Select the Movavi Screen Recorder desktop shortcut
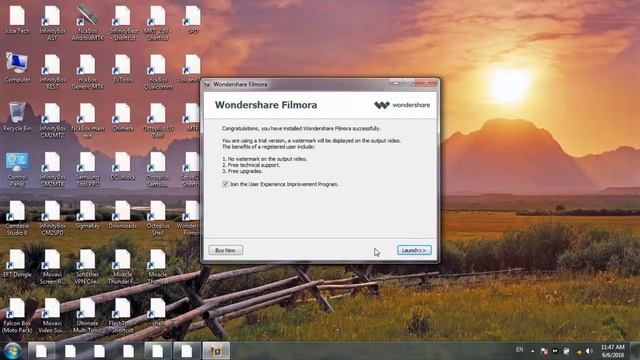The height and width of the screenshot is (360, 640). click(52, 266)
